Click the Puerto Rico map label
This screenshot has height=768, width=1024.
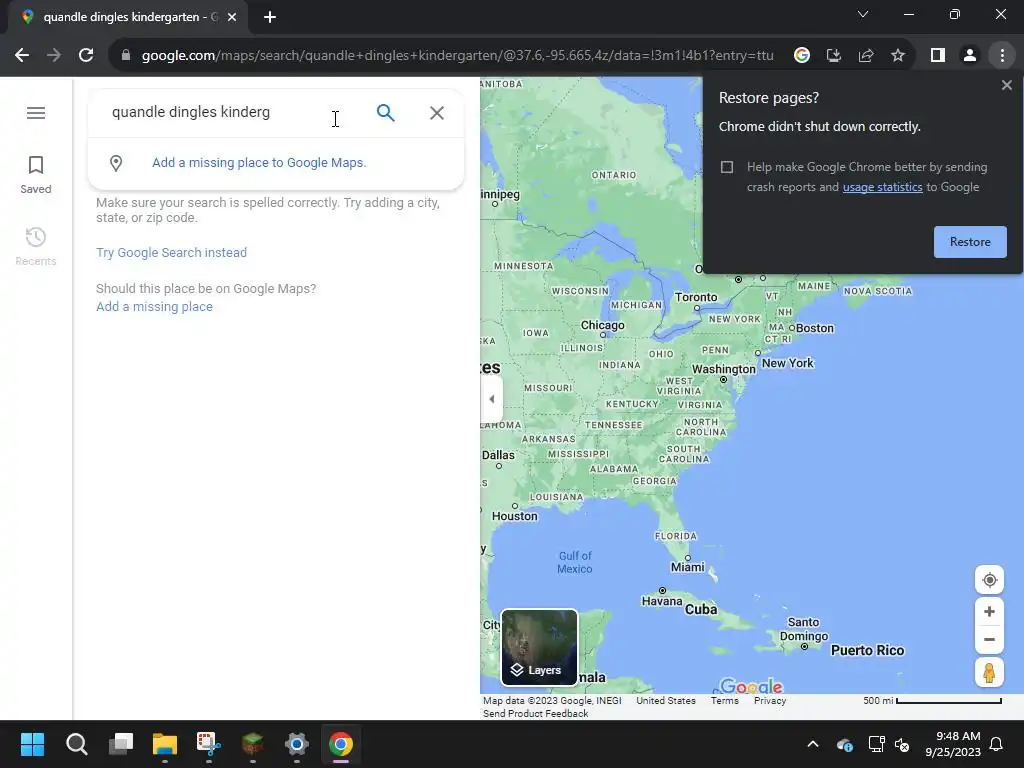tap(867, 650)
